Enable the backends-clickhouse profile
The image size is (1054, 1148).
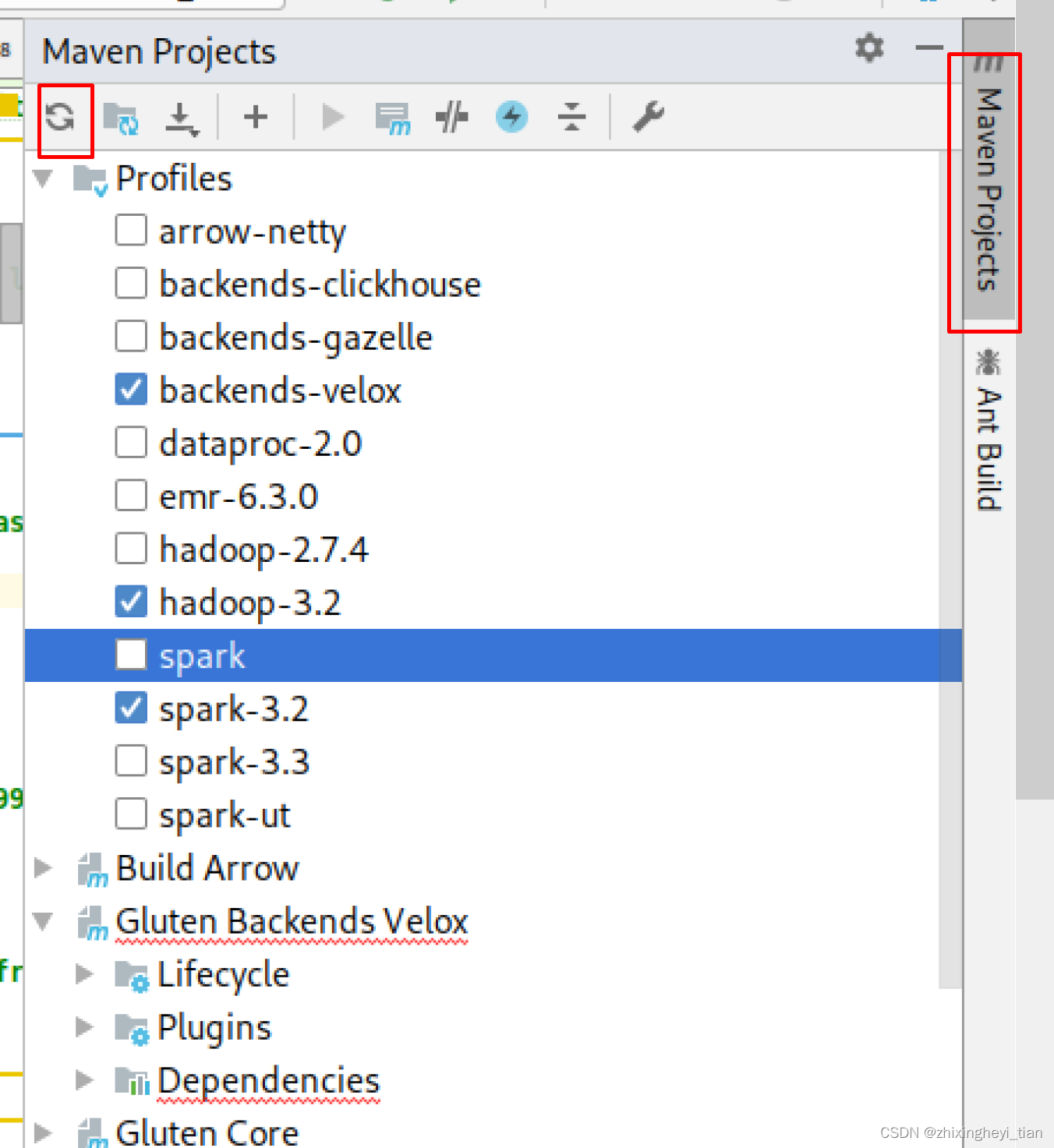131,283
